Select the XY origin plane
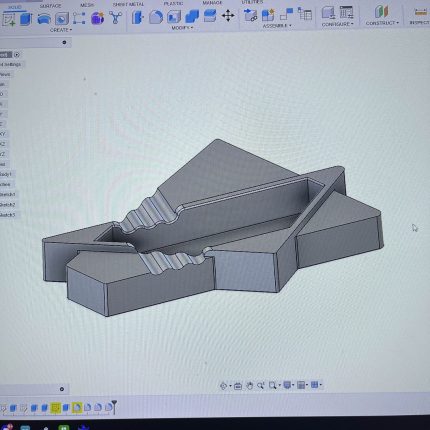 click(3, 134)
